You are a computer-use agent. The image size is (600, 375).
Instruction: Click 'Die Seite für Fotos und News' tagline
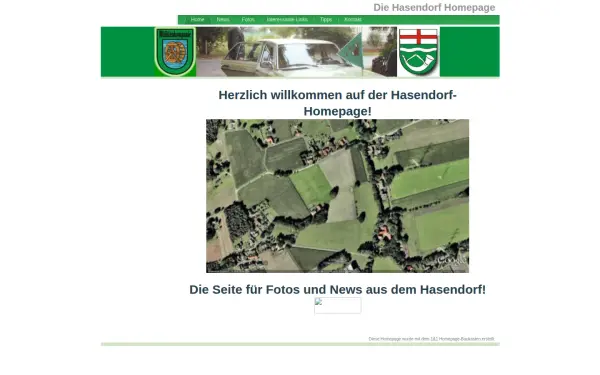tap(338, 290)
